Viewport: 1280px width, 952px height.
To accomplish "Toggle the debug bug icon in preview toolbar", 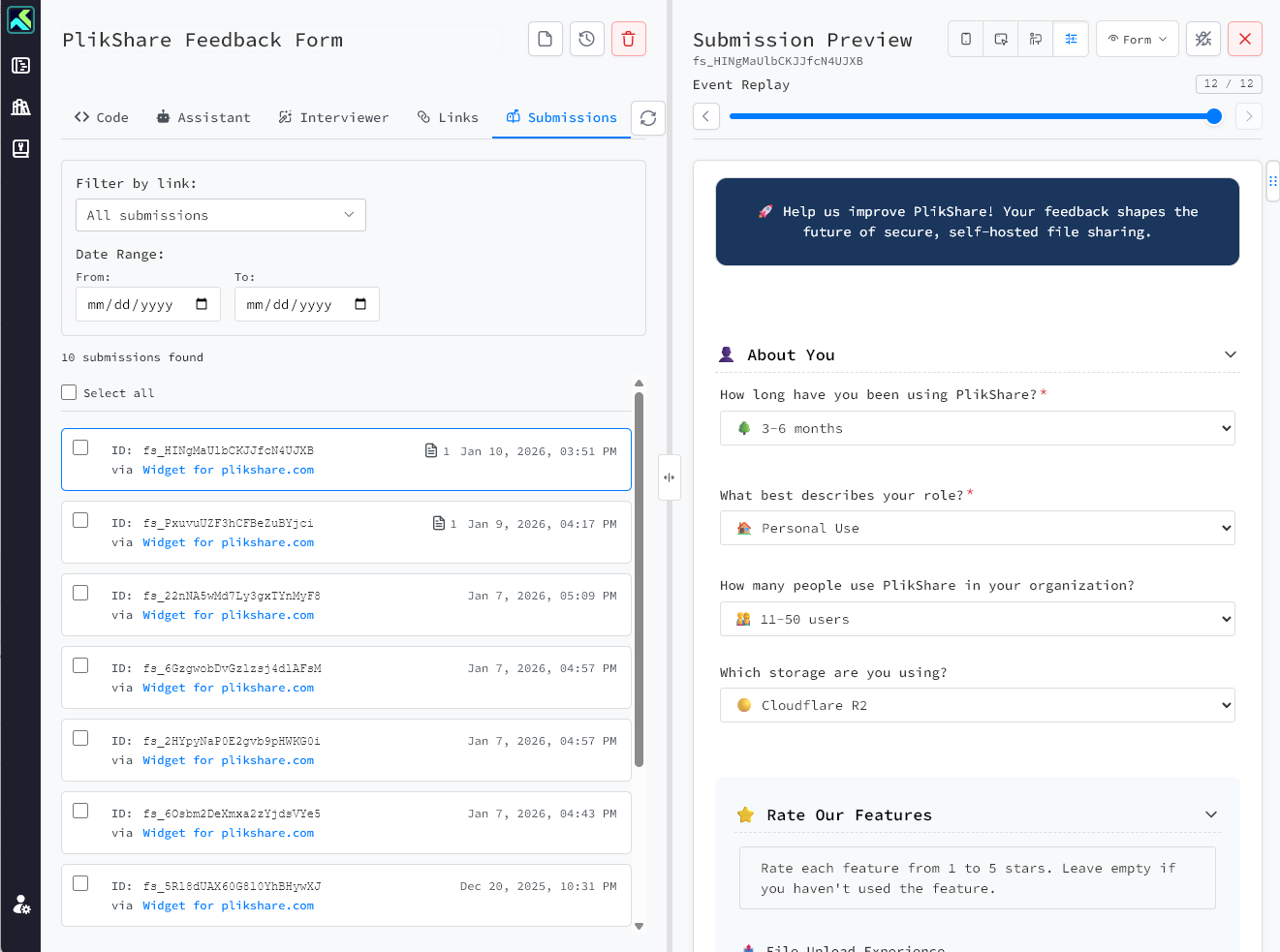I will pyautogui.click(x=1203, y=39).
